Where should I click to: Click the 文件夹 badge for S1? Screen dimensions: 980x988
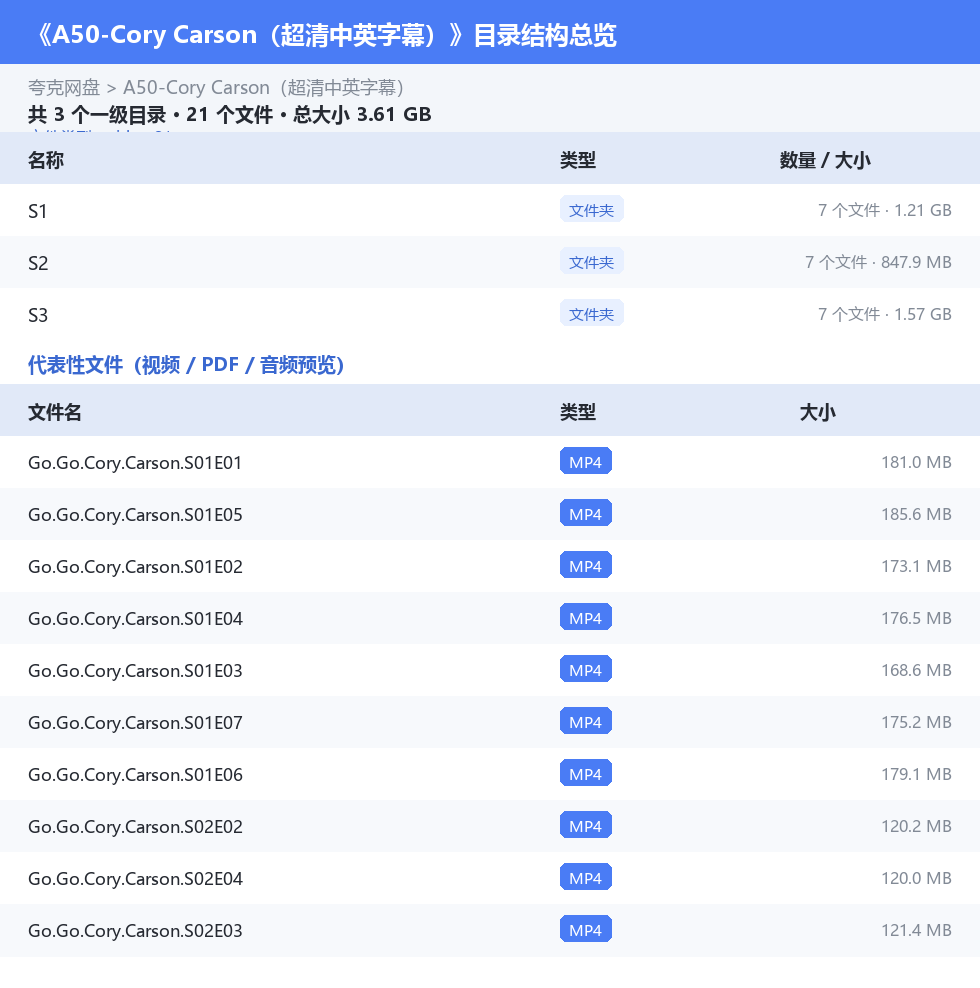coord(591,209)
